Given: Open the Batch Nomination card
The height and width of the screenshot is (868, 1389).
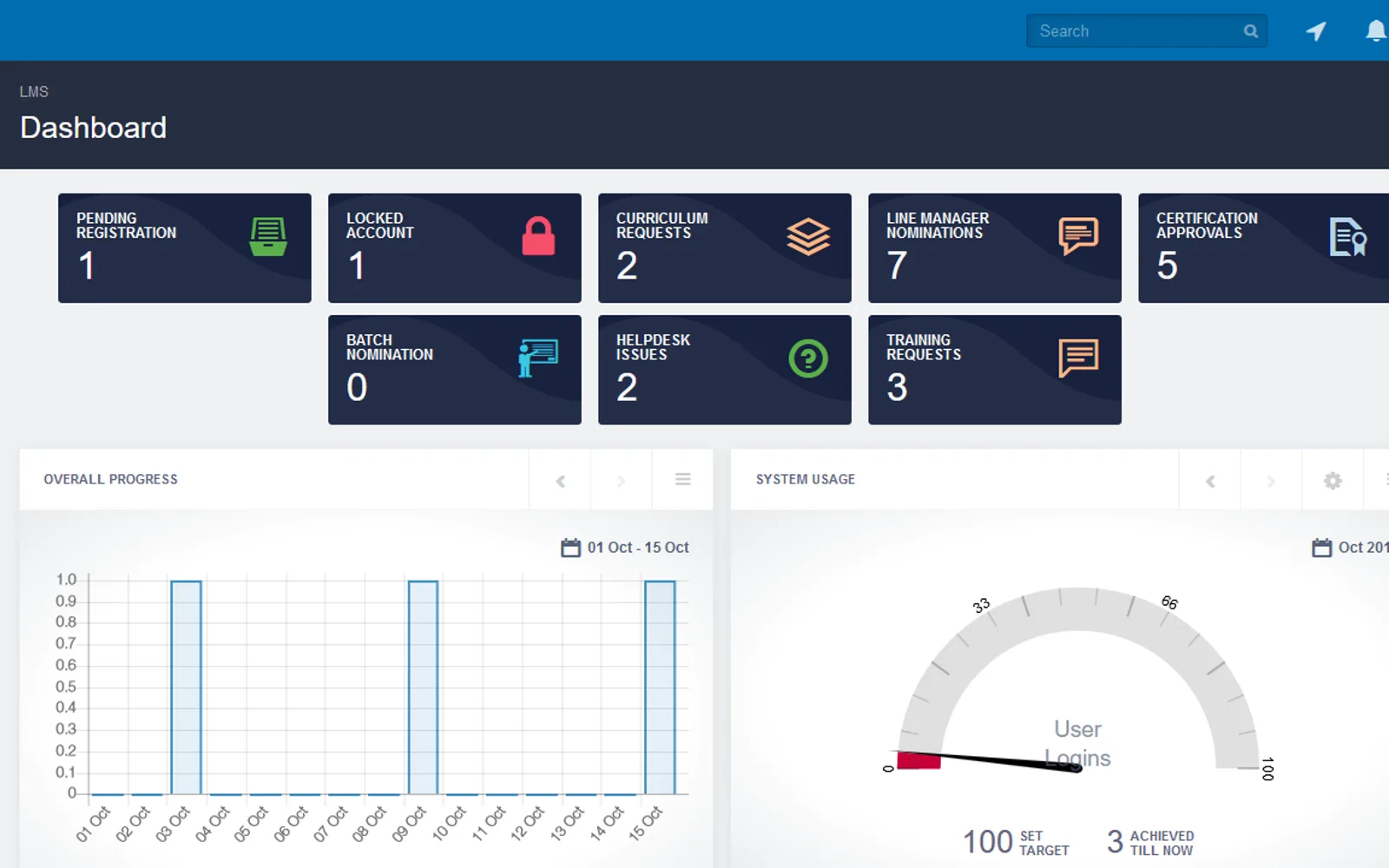Looking at the screenshot, I should click(x=455, y=370).
